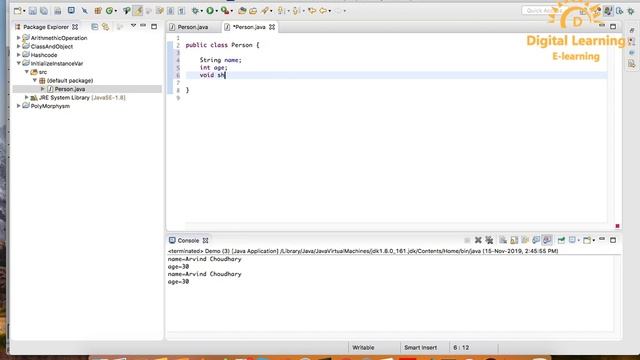Image resolution: width=640 pixels, height=360 pixels.
Task: Toggle Show Console on Standard Out
Action: 536,240
